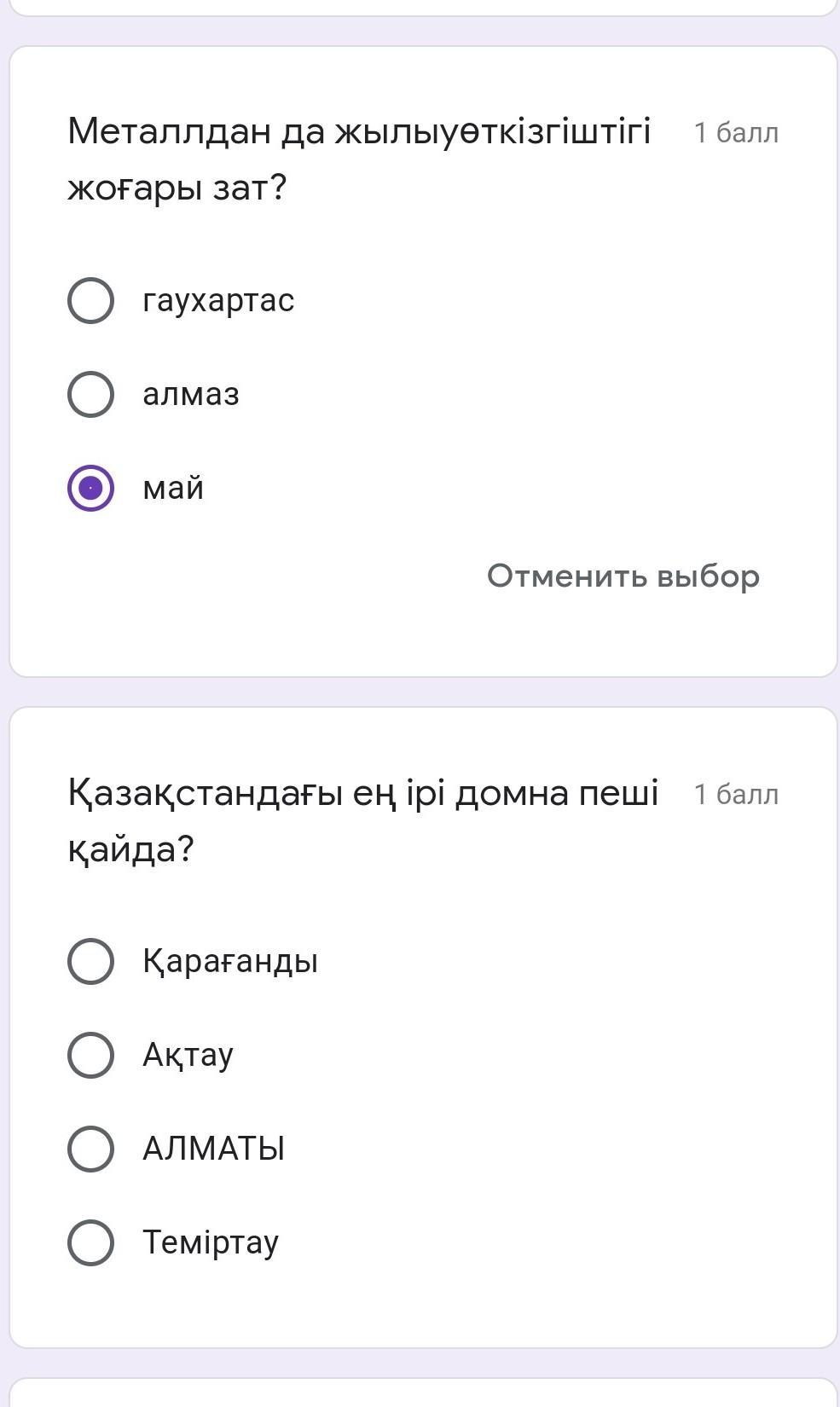Click the алмаз answer text
The image size is (840, 1407).
(191, 394)
